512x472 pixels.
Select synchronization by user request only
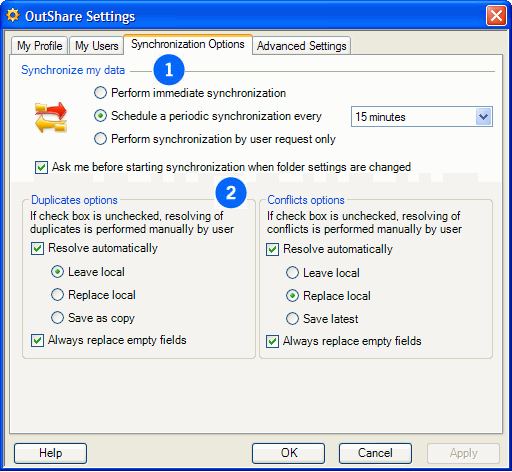(x=100, y=139)
